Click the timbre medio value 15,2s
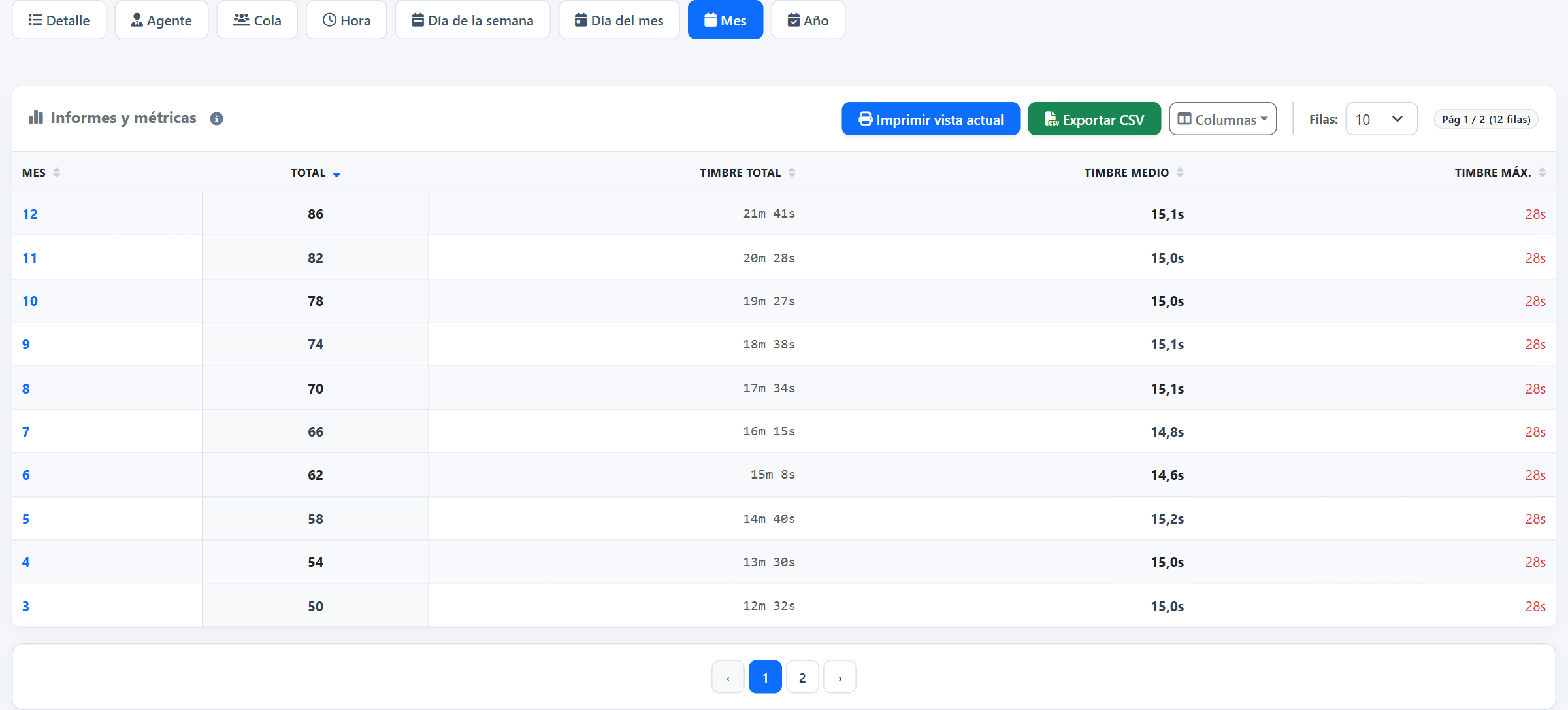Image resolution: width=1568 pixels, height=710 pixels. [x=1168, y=519]
